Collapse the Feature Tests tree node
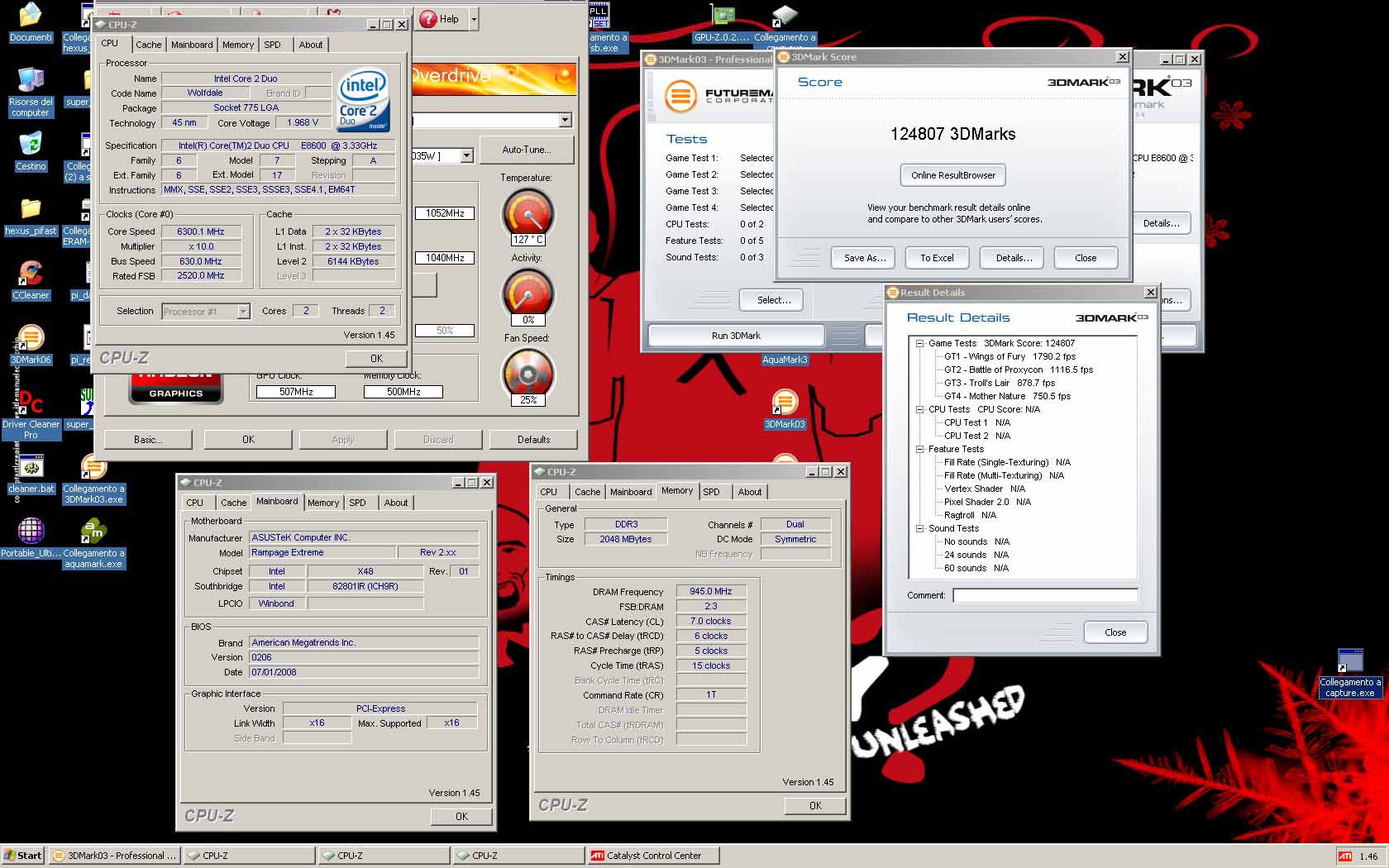Viewport: 1389px width, 868px height. tap(919, 449)
